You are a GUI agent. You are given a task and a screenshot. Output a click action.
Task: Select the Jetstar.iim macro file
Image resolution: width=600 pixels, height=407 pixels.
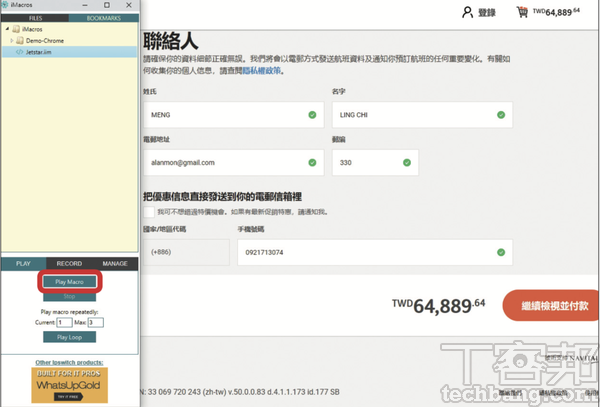(x=69, y=52)
